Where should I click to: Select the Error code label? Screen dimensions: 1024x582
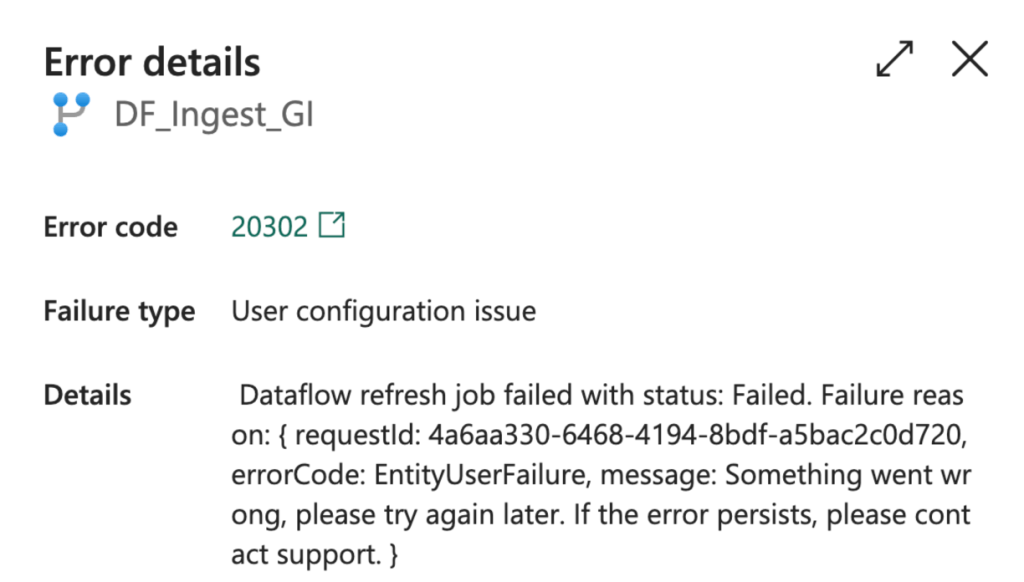pos(110,227)
